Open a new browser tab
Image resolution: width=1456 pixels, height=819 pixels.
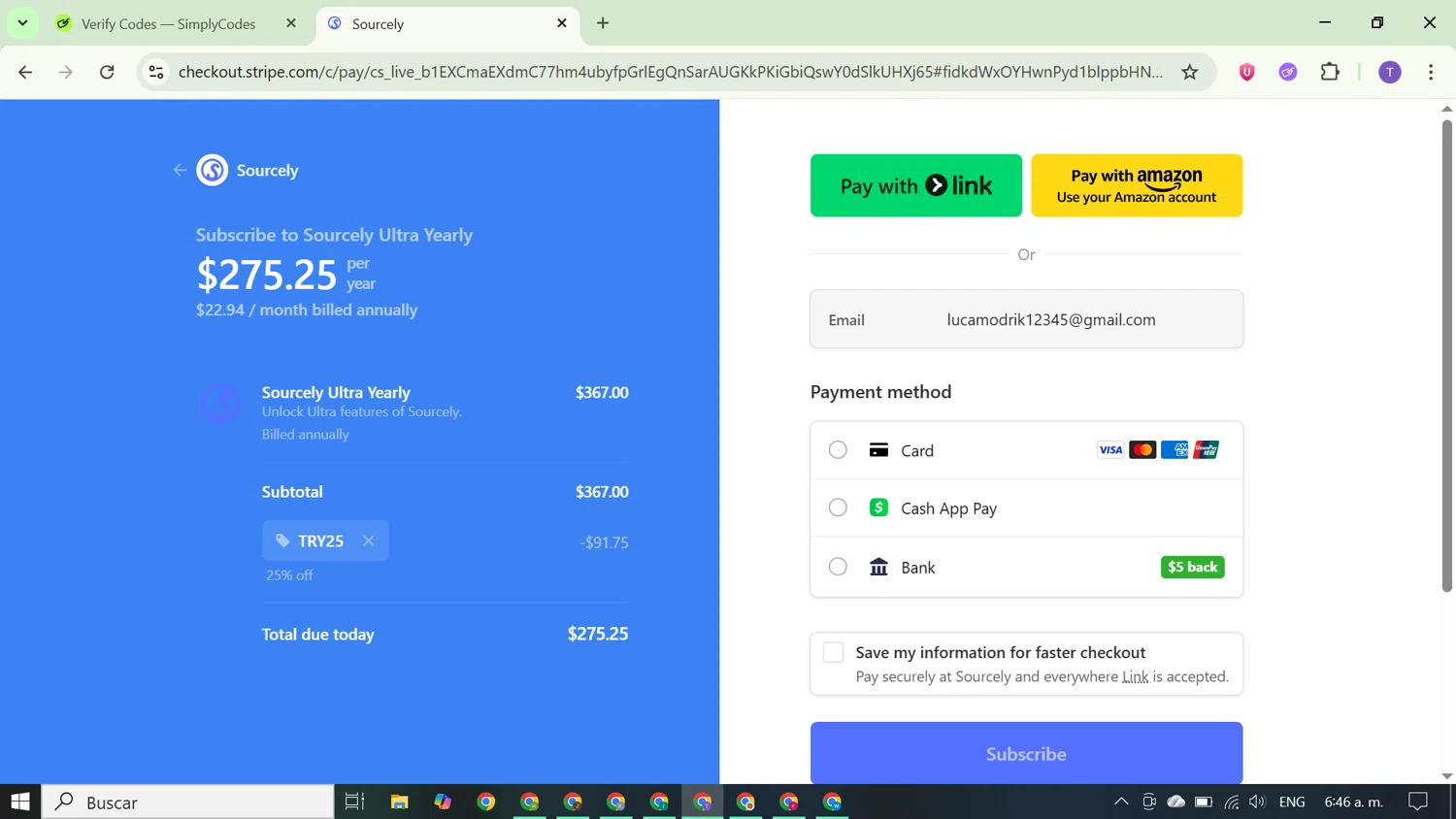(x=603, y=23)
